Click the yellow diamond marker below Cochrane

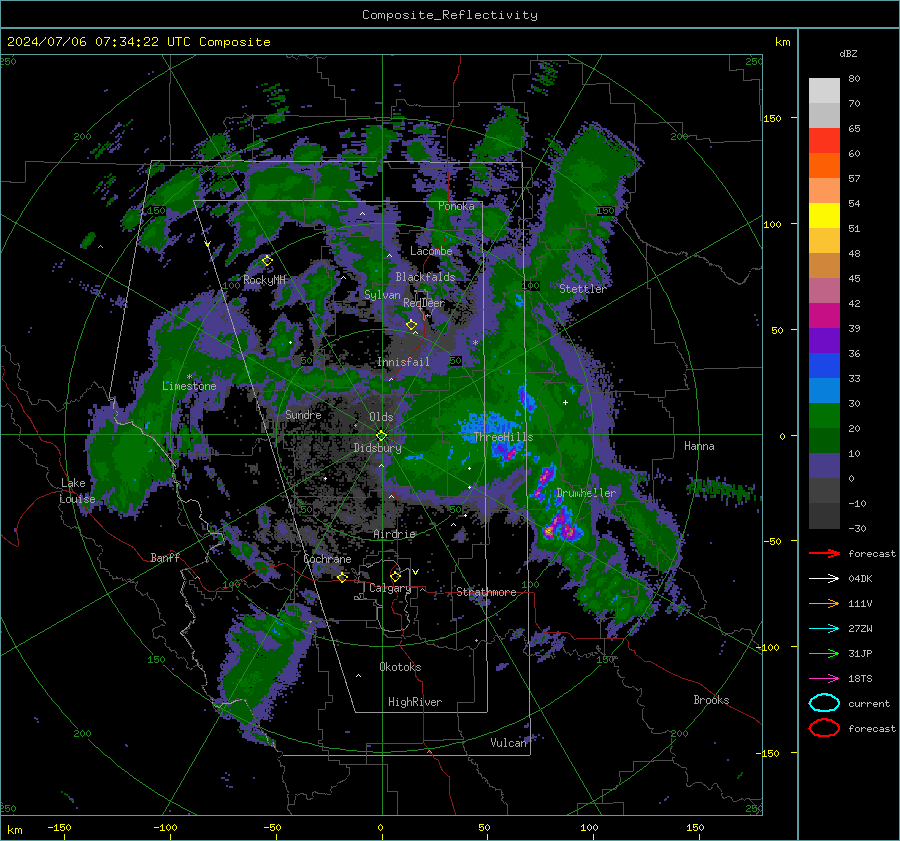coord(343,577)
